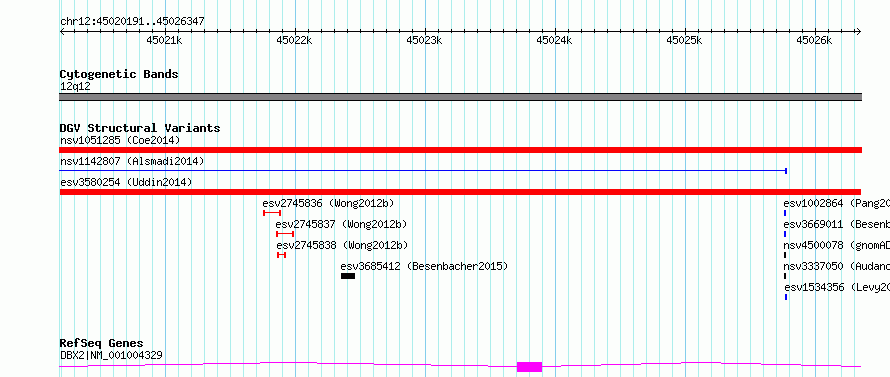
Task: Click variant label nsv1051285 (Coe2014)
Action: click(120, 140)
